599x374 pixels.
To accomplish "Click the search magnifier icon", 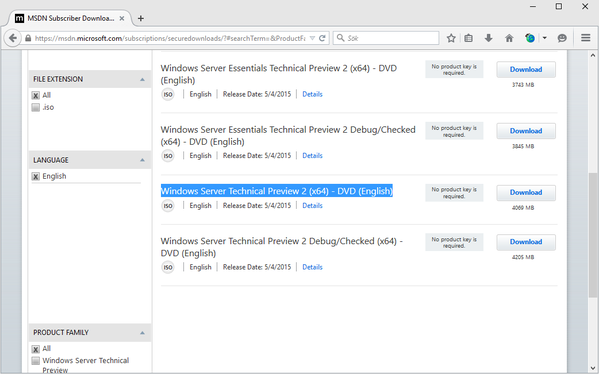I will click(x=340, y=38).
